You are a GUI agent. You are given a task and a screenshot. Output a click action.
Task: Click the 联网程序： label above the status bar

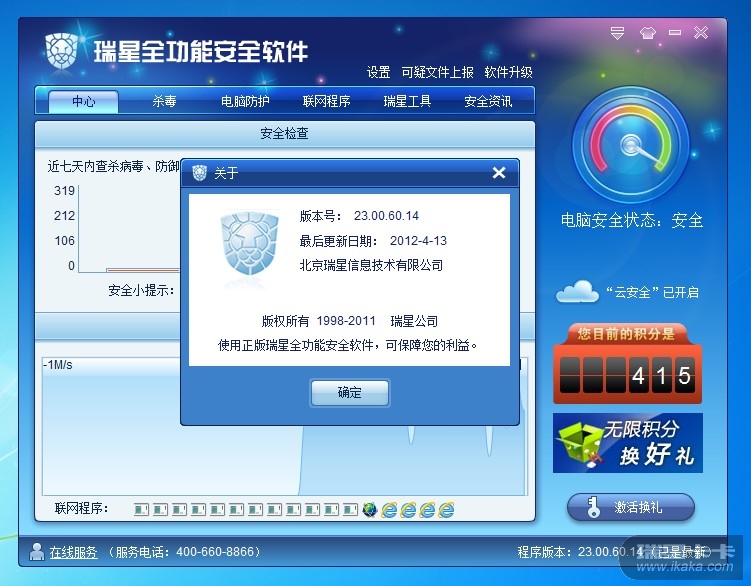[81, 508]
